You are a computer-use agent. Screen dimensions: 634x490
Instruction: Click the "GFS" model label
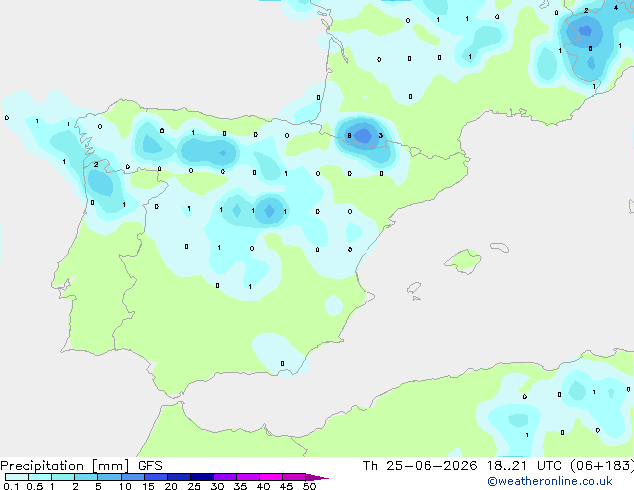pos(150,466)
